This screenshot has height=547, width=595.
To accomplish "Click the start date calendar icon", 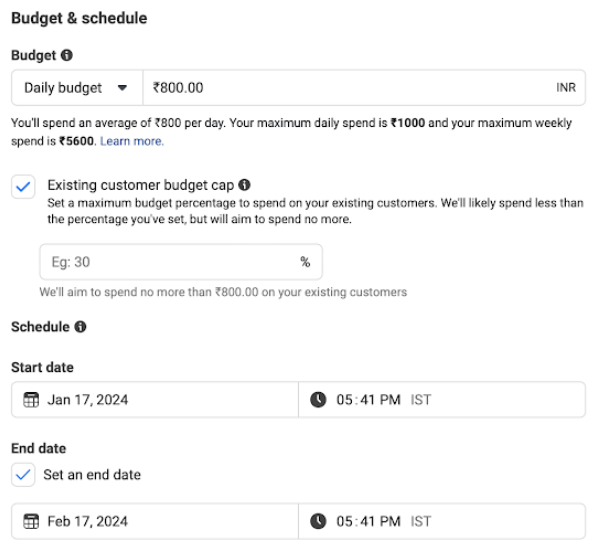I will pos(31,400).
